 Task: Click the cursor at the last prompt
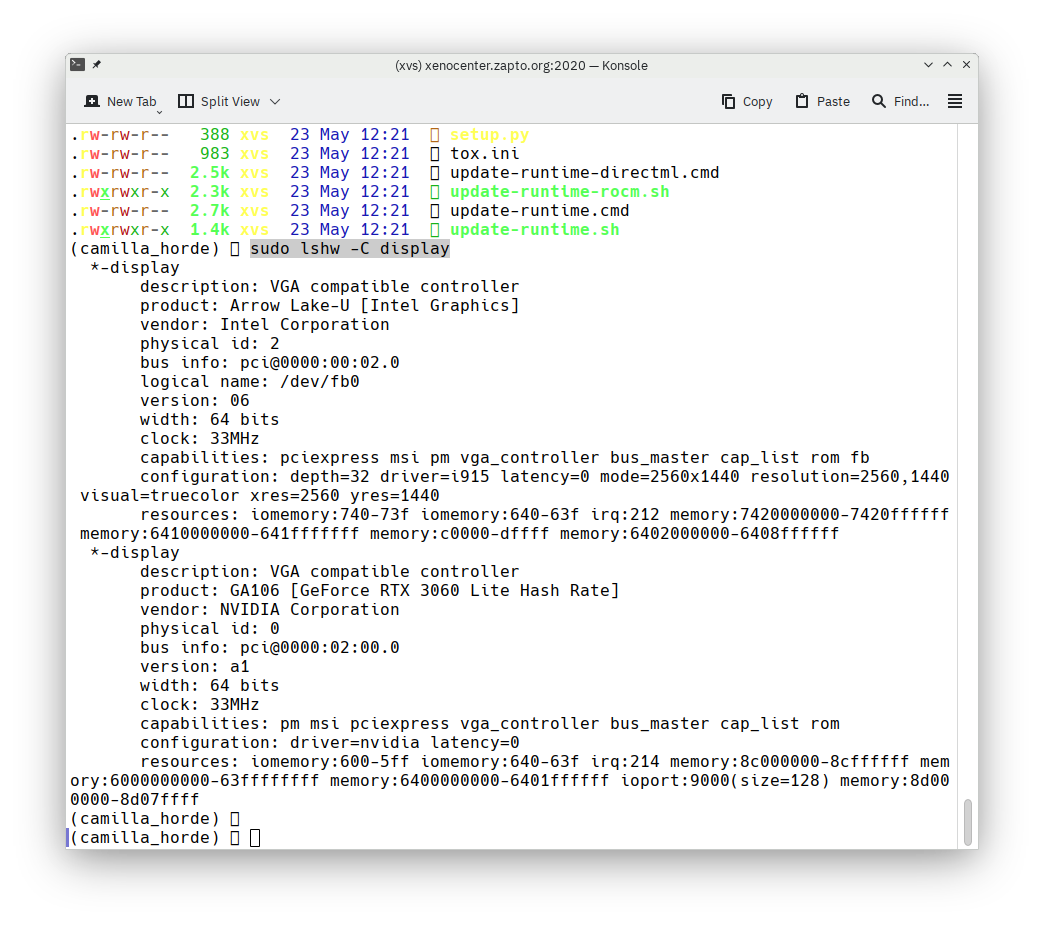[255, 838]
